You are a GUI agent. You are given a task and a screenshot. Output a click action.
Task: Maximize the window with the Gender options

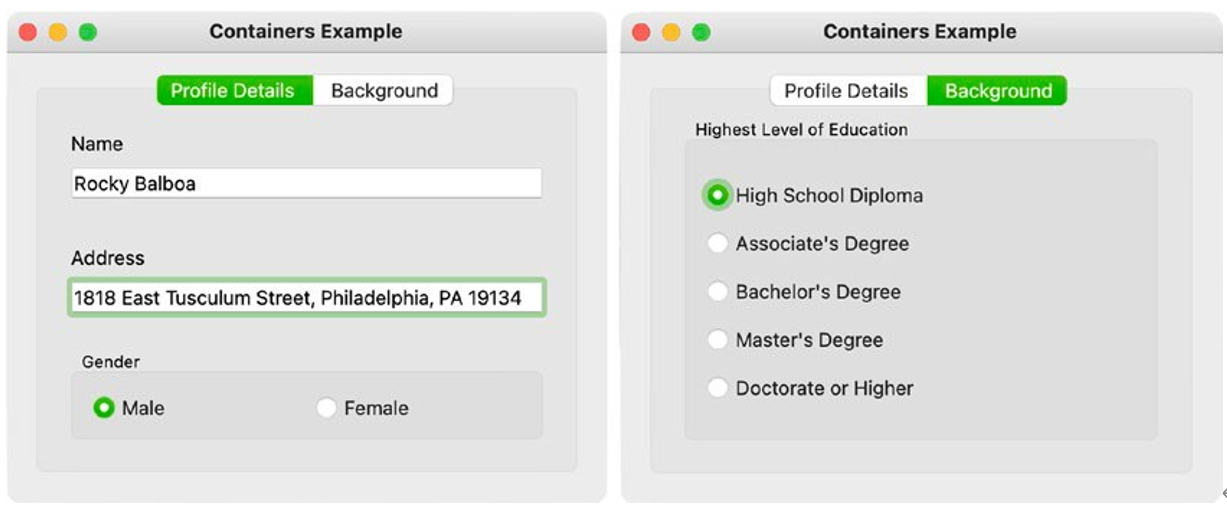point(88,32)
